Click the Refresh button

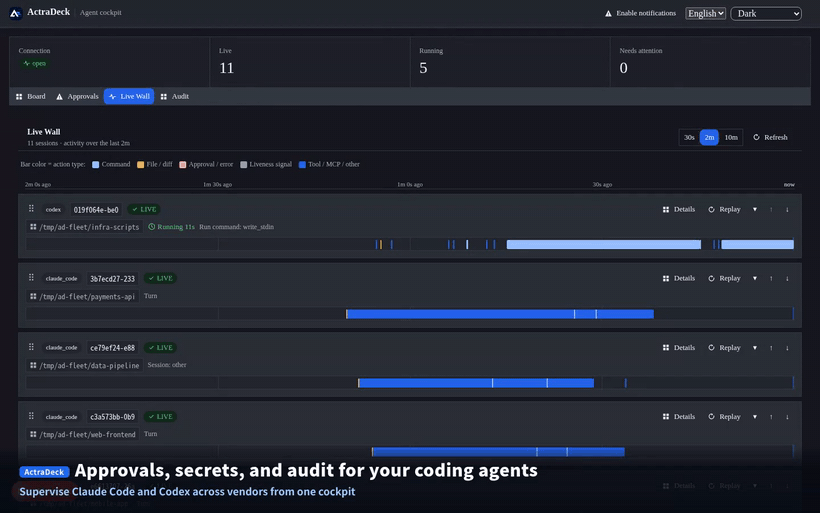(x=770, y=138)
